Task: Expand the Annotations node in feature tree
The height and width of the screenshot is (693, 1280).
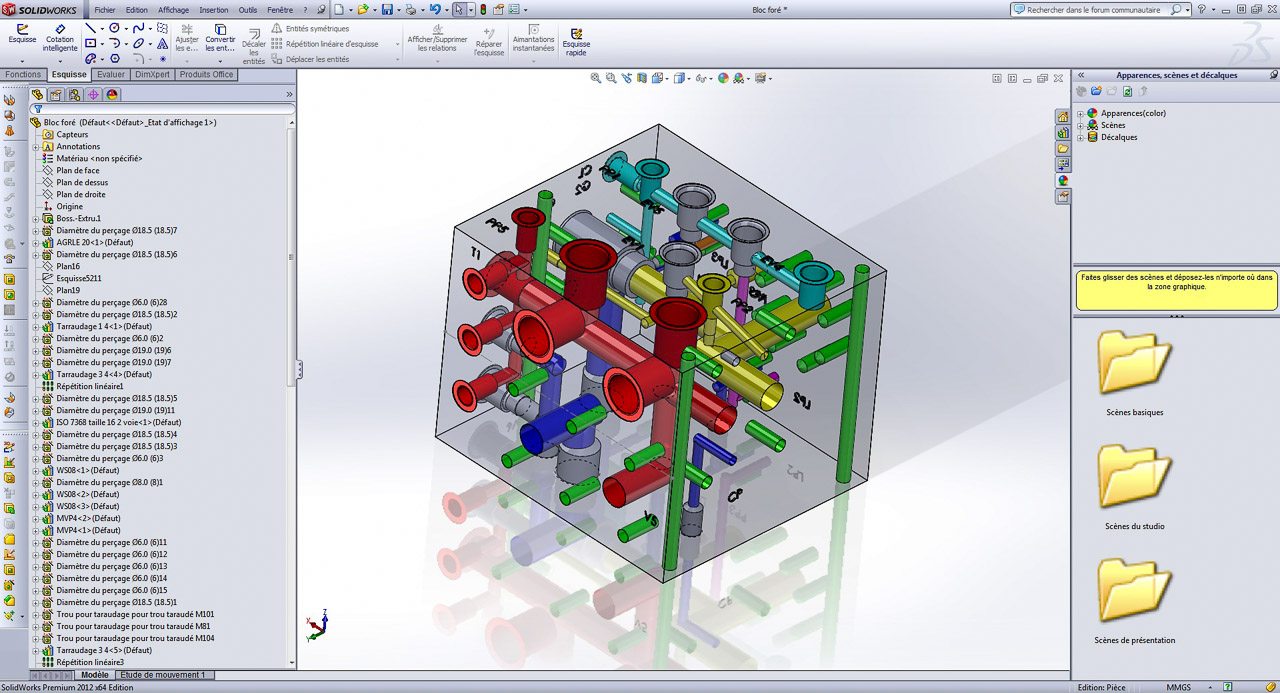Action: [36, 147]
